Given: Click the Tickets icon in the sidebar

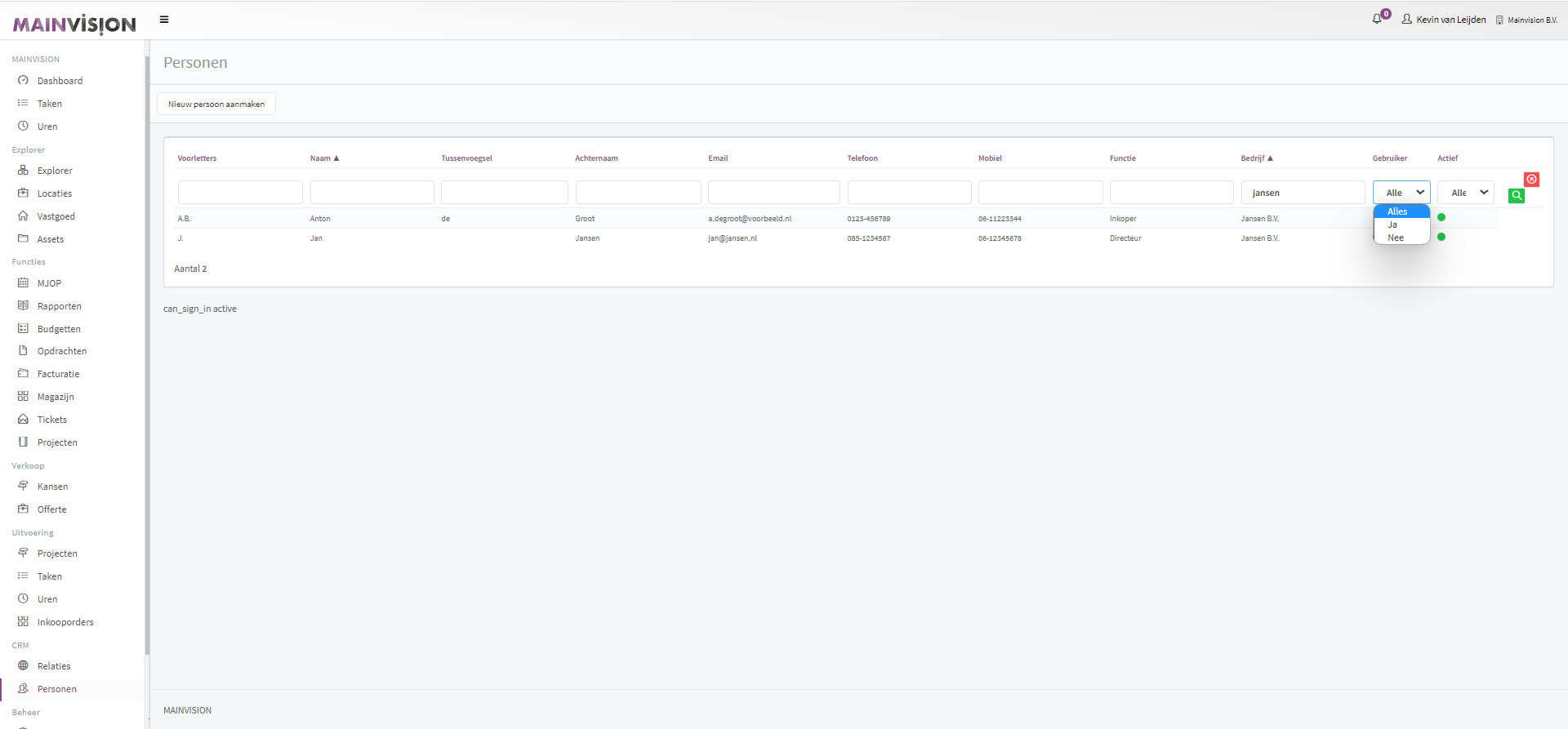Looking at the screenshot, I should click(23, 420).
